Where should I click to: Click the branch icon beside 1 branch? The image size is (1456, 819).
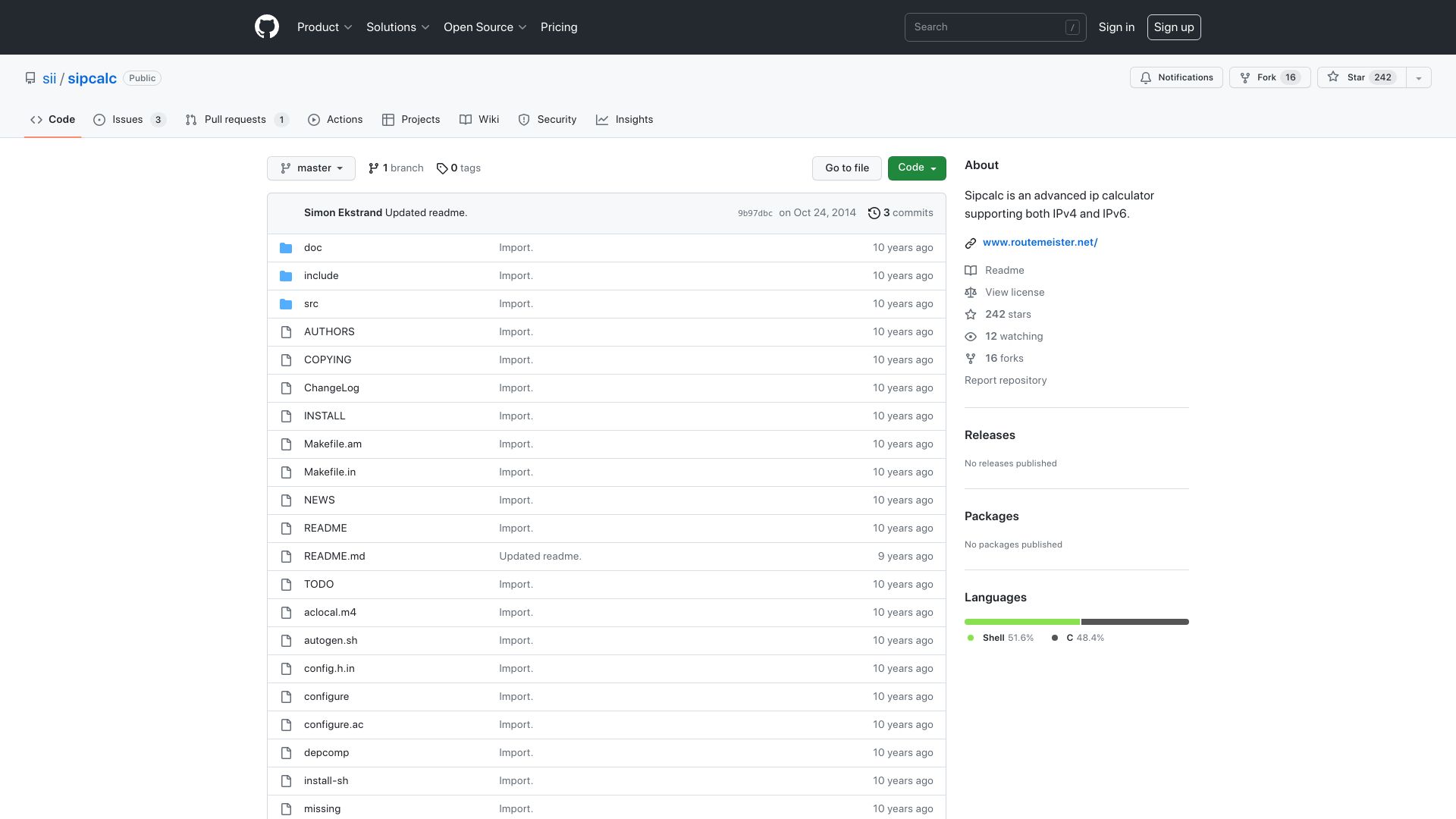[373, 168]
